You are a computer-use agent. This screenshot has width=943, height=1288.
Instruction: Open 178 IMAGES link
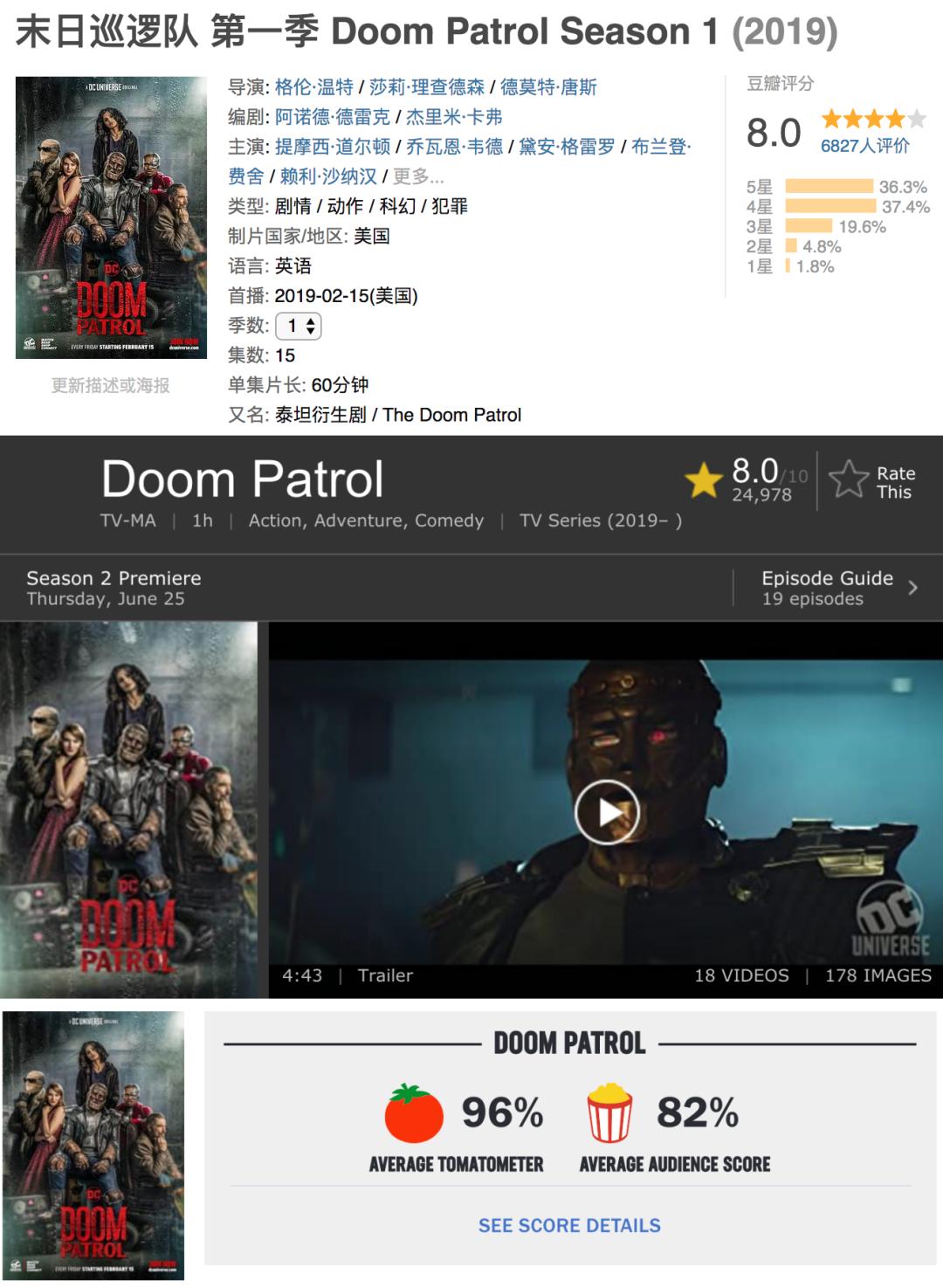pos(878,975)
